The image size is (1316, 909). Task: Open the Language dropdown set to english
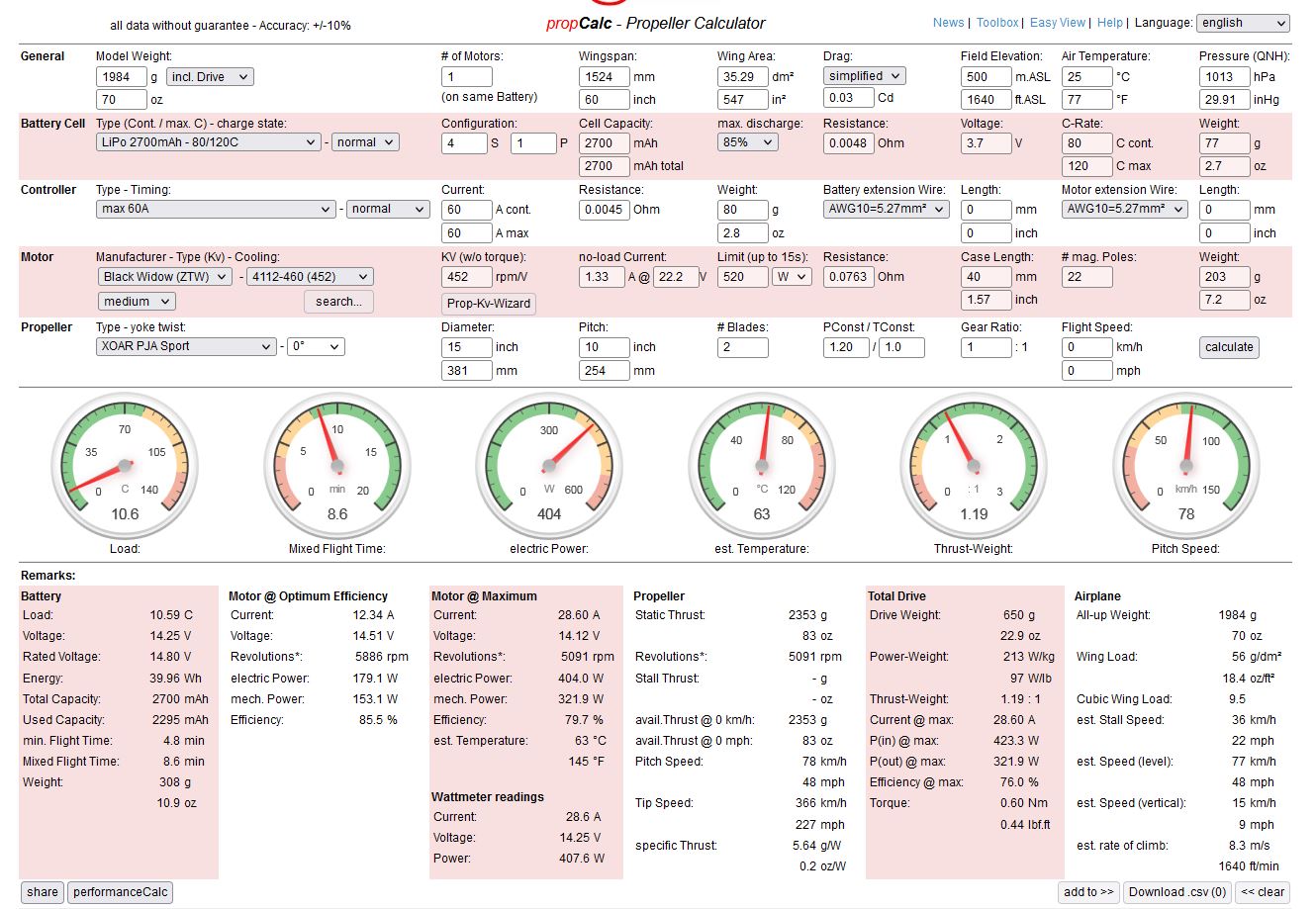[1244, 23]
